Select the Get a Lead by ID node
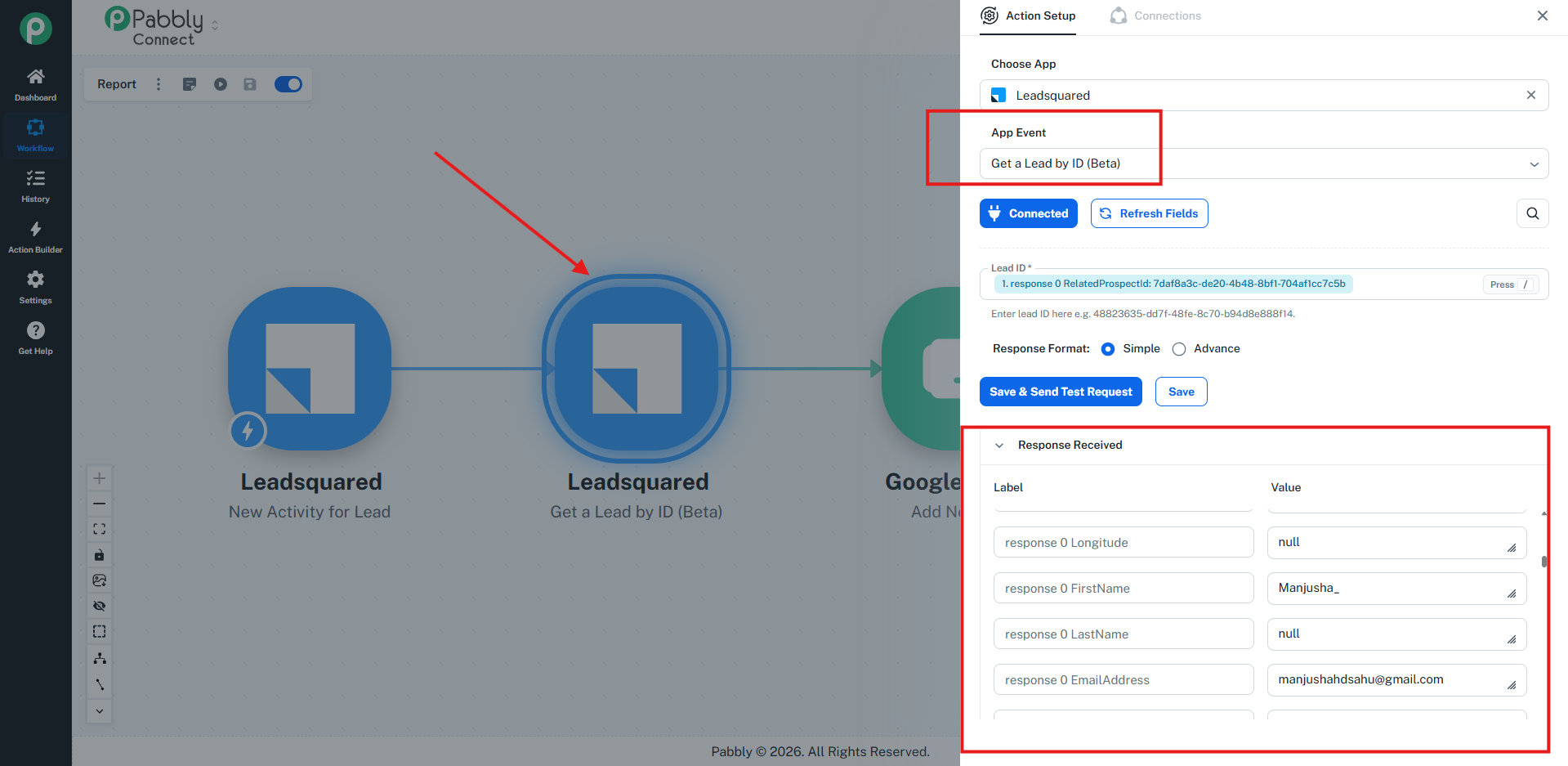Image resolution: width=1568 pixels, height=766 pixels. point(637,368)
